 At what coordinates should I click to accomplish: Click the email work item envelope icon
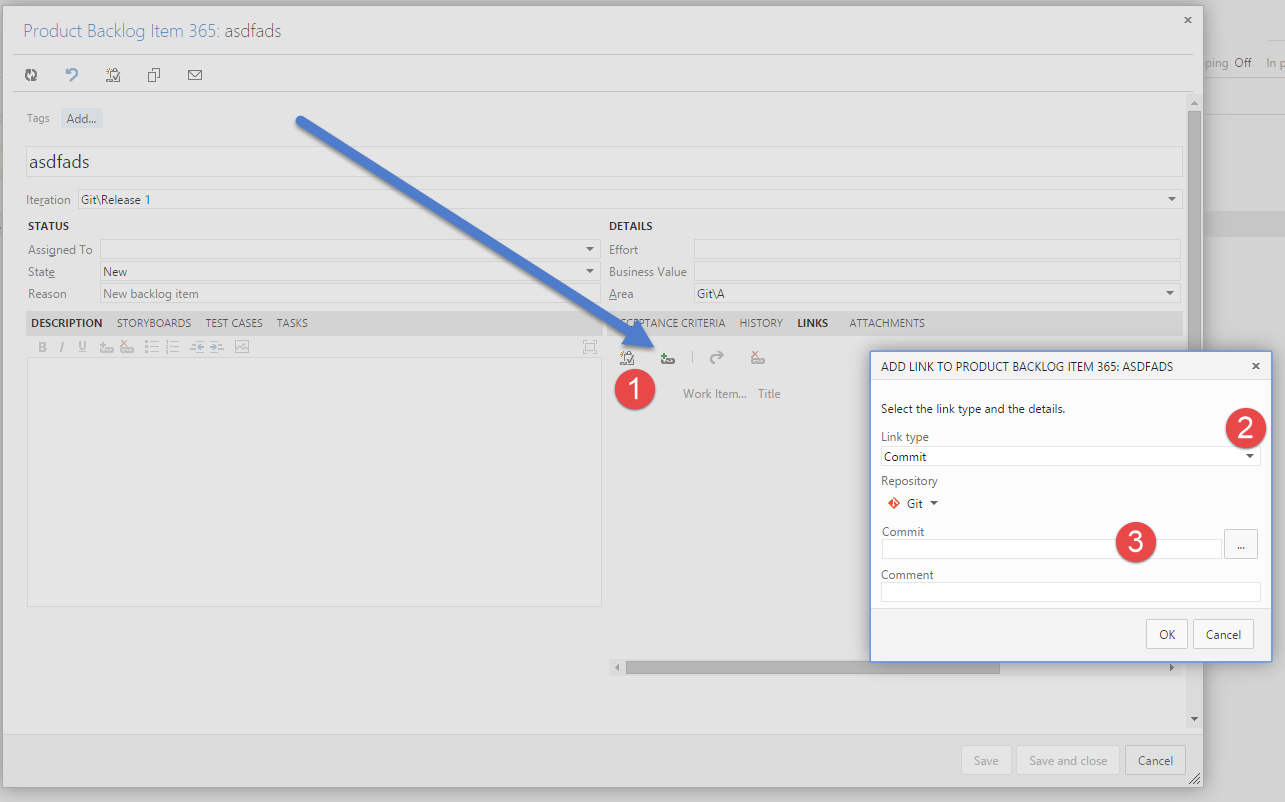click(x=195, y=75)
